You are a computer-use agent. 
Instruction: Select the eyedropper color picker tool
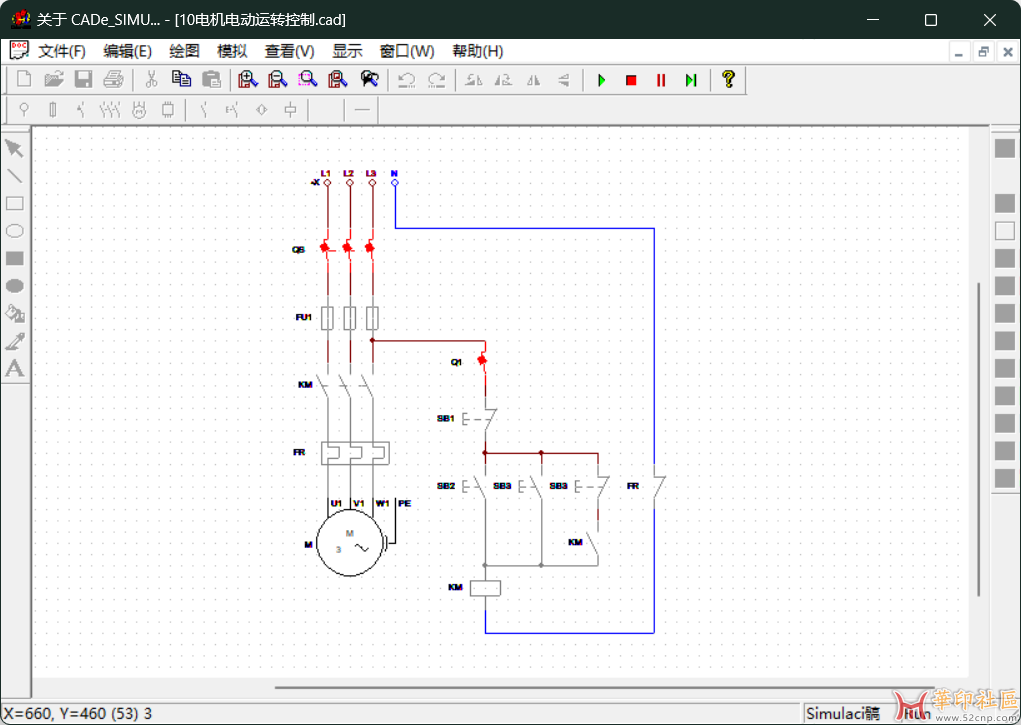click(x=14, y=341)
